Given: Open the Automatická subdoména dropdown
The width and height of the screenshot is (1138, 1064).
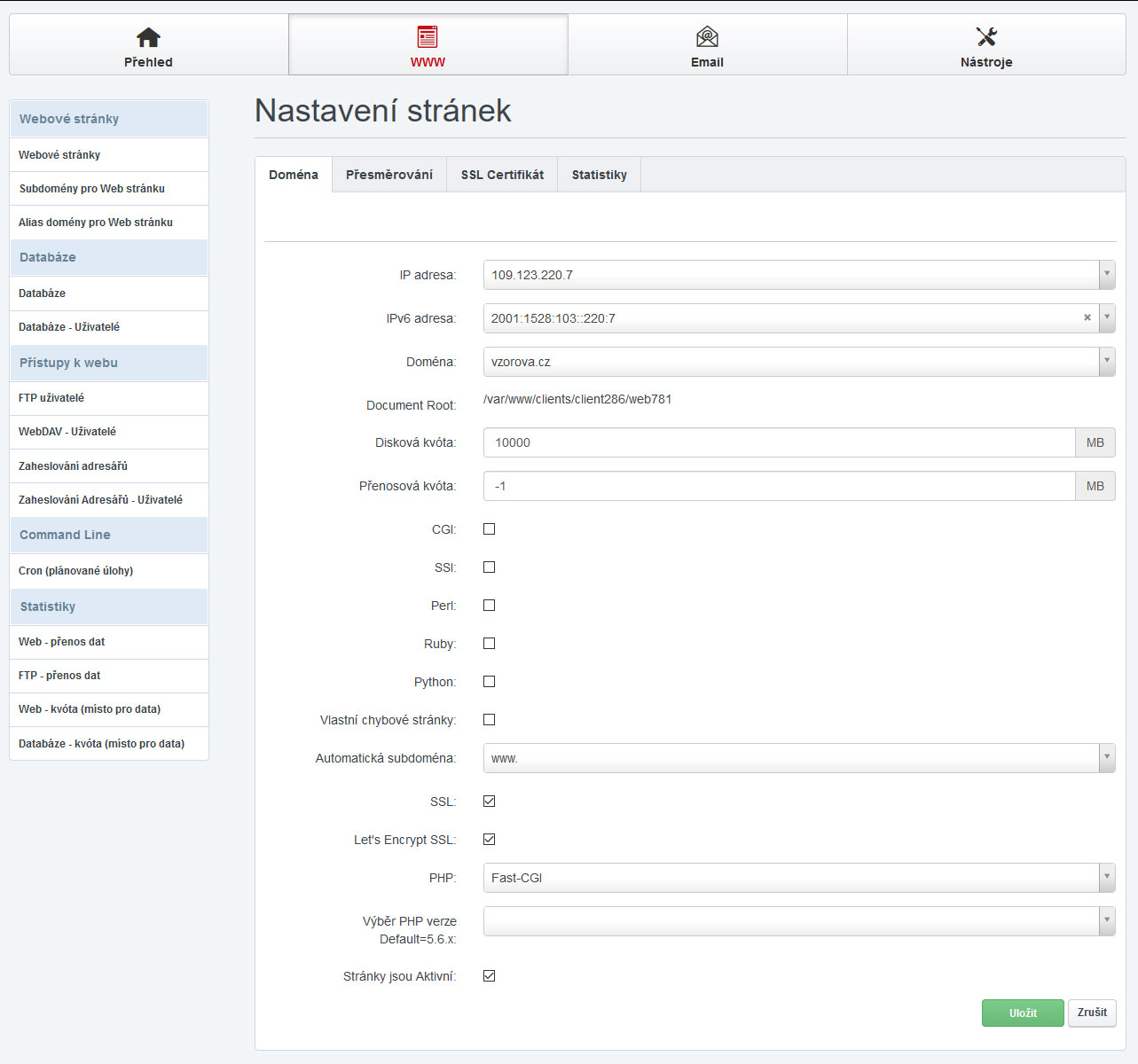Looking at the screenshot, I should pos(798,758).
